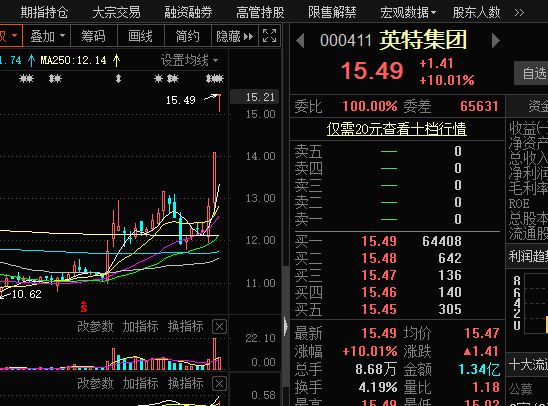Go to next stock with right arrow
This screenshot has width=548, height=406.
[x=495, y=41]
